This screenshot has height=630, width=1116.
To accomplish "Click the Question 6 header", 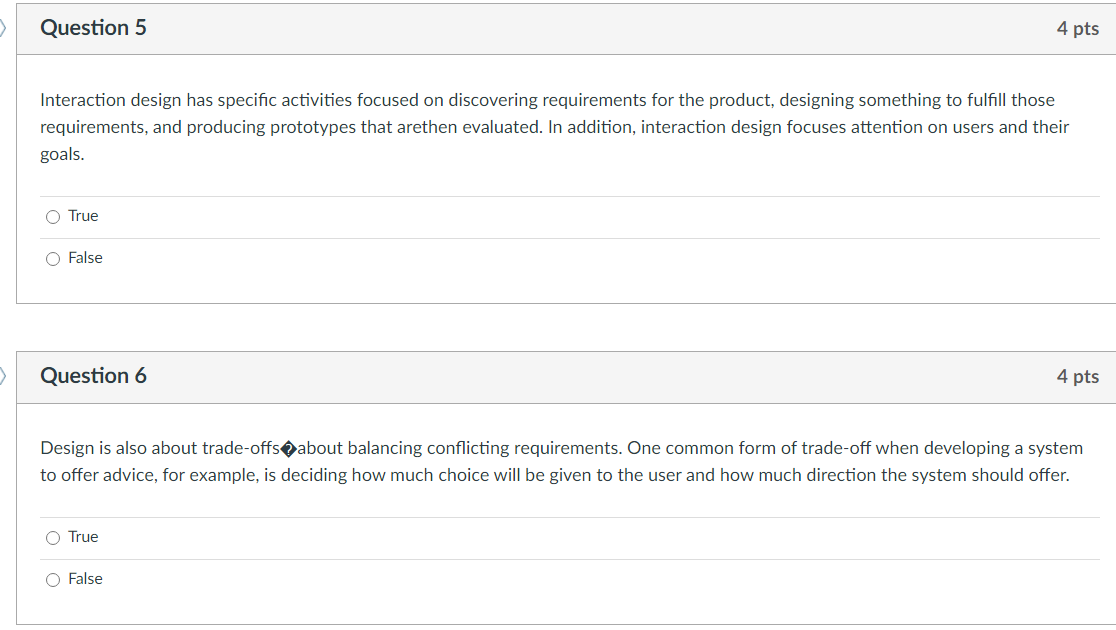I will coord(93,376).
